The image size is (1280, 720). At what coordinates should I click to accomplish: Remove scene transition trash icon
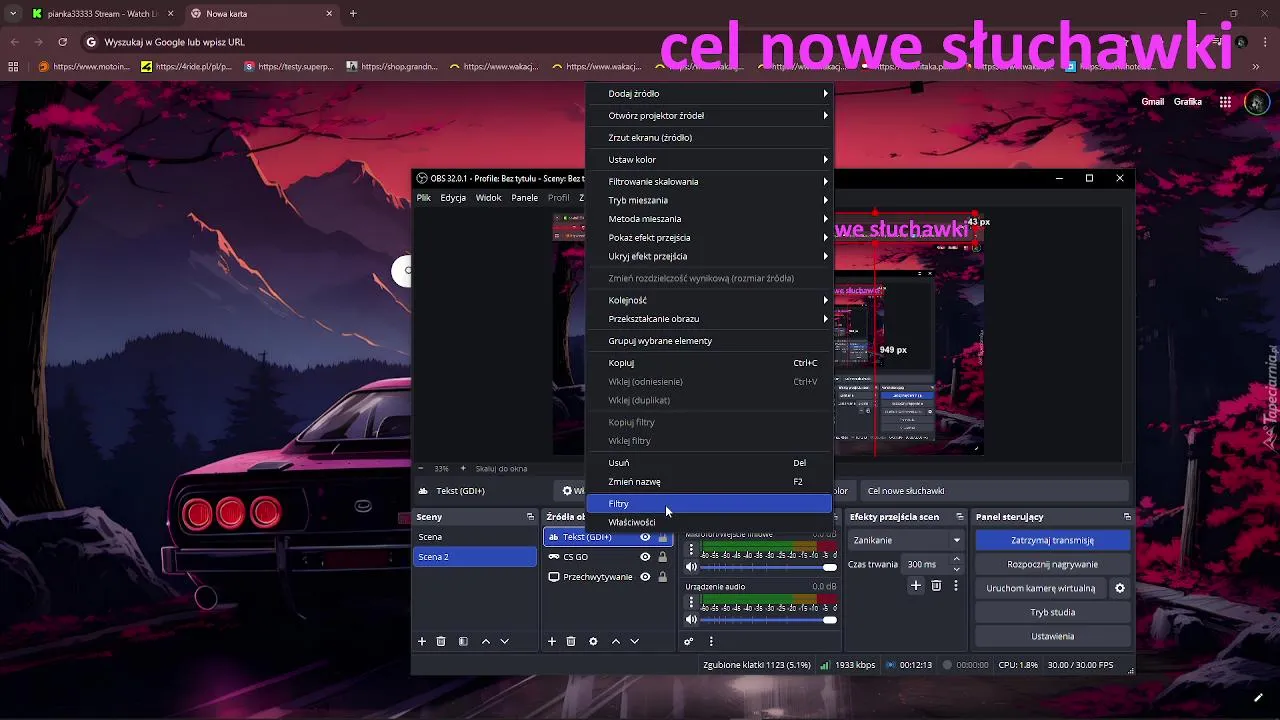(936, 586)
